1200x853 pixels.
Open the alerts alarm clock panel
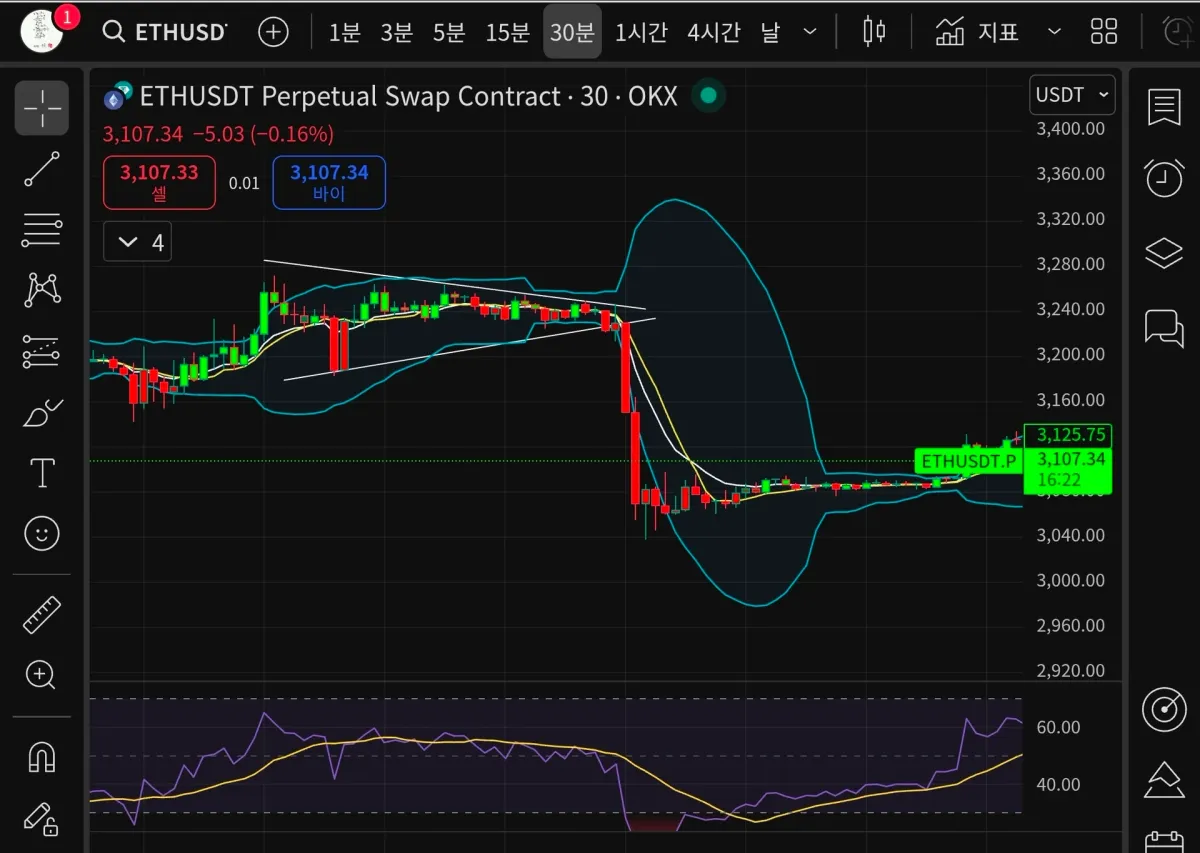(x=1164, y=179)
